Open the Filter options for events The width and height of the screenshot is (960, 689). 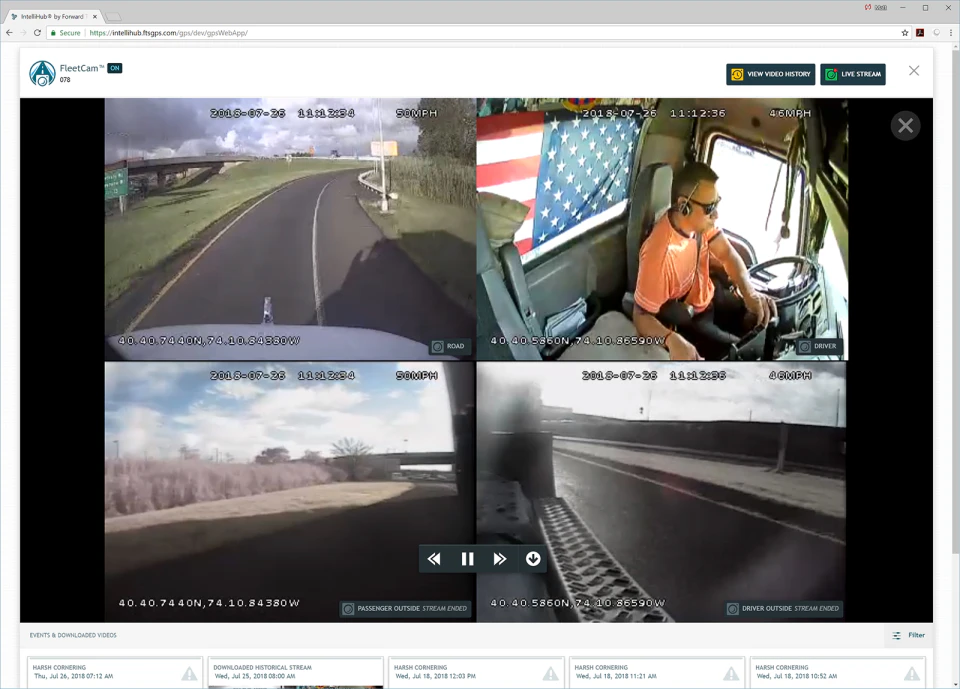click(910, 635)
